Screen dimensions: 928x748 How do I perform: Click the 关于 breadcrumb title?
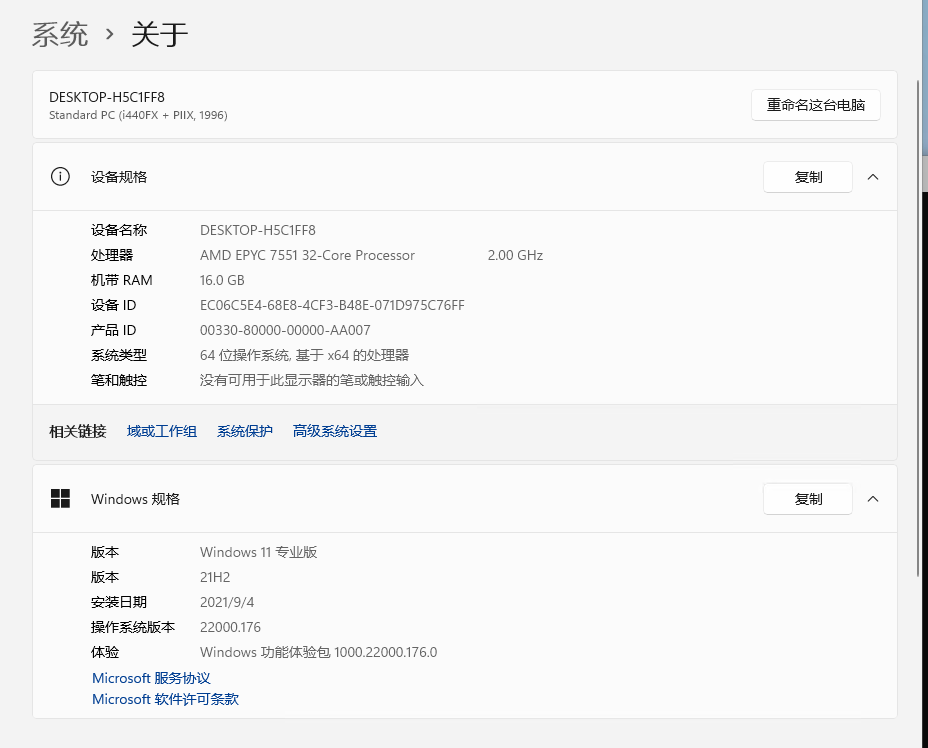click(x=159, y=34)
